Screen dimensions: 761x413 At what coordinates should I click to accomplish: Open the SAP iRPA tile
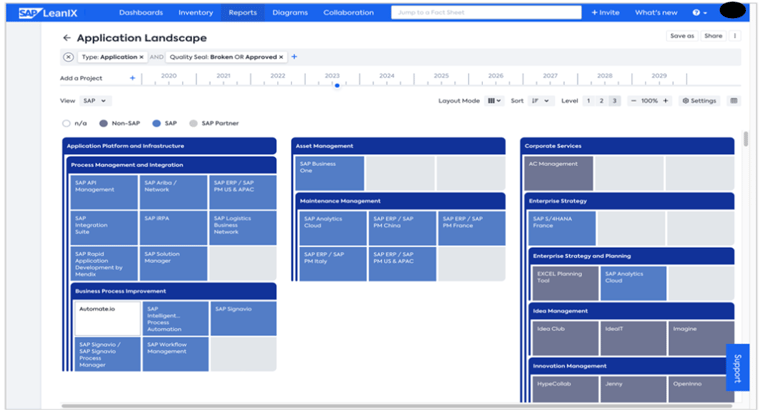click(173, 228)
